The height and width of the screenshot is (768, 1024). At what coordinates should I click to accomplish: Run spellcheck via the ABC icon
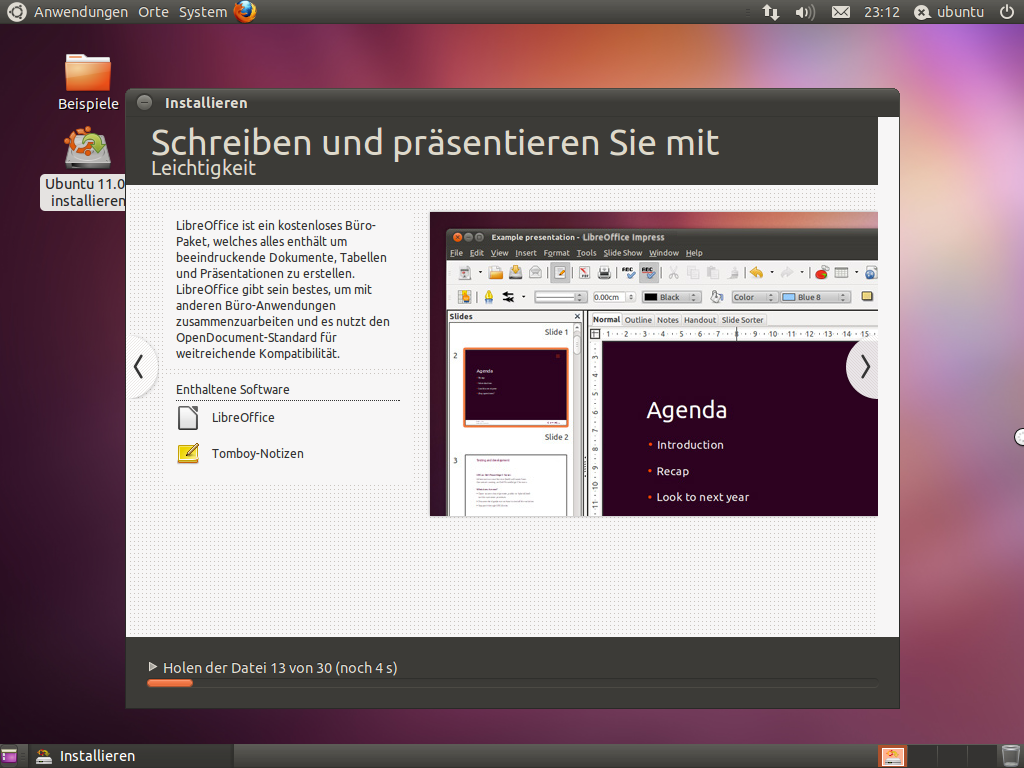[x=629, y=273]
